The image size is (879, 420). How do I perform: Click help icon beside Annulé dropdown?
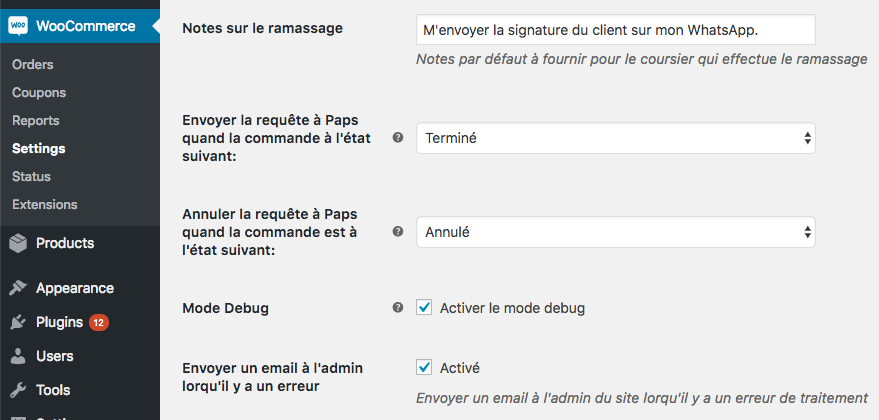pos(398,232)
